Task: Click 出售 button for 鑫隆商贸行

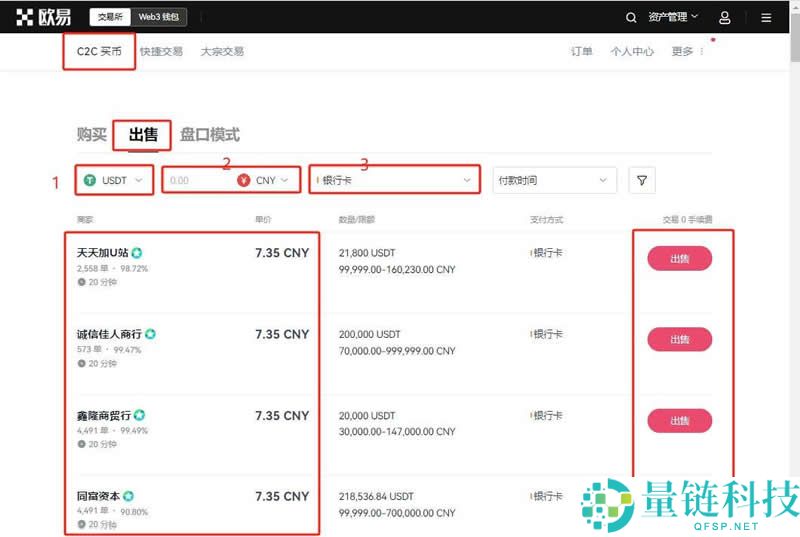Action: click(x=680, y=421)
